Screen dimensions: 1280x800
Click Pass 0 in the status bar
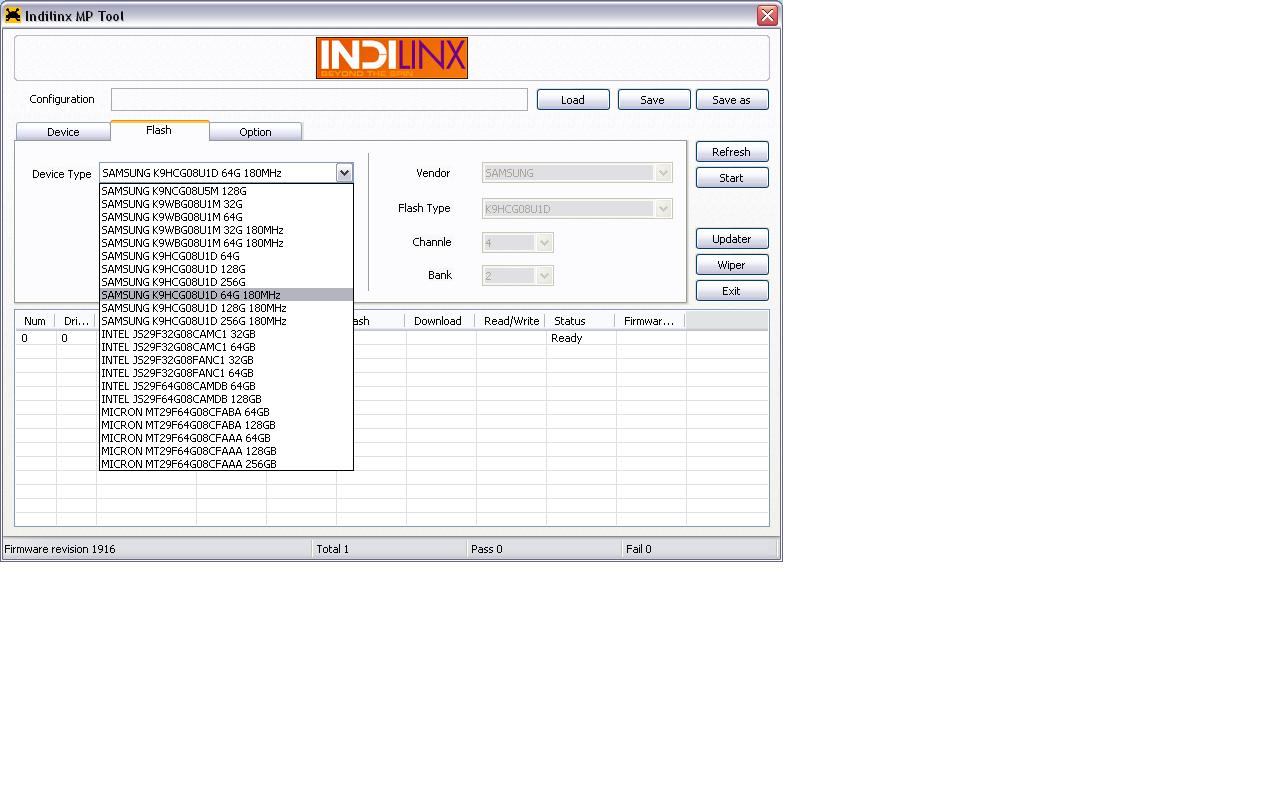pyautogui.click(x=487, y=549)
